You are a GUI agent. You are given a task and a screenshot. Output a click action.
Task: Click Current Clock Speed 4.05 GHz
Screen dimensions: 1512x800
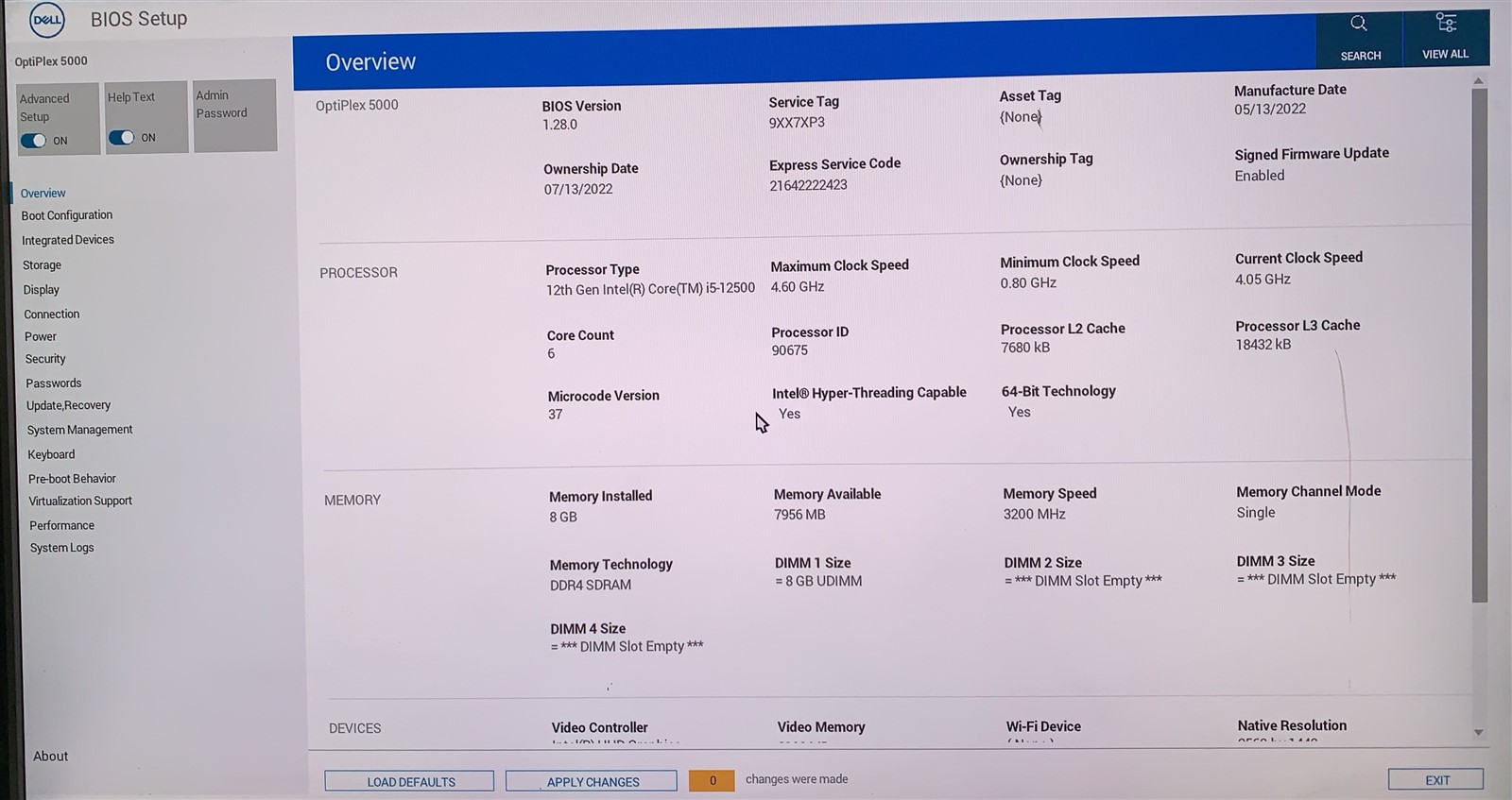point(1263,280)
